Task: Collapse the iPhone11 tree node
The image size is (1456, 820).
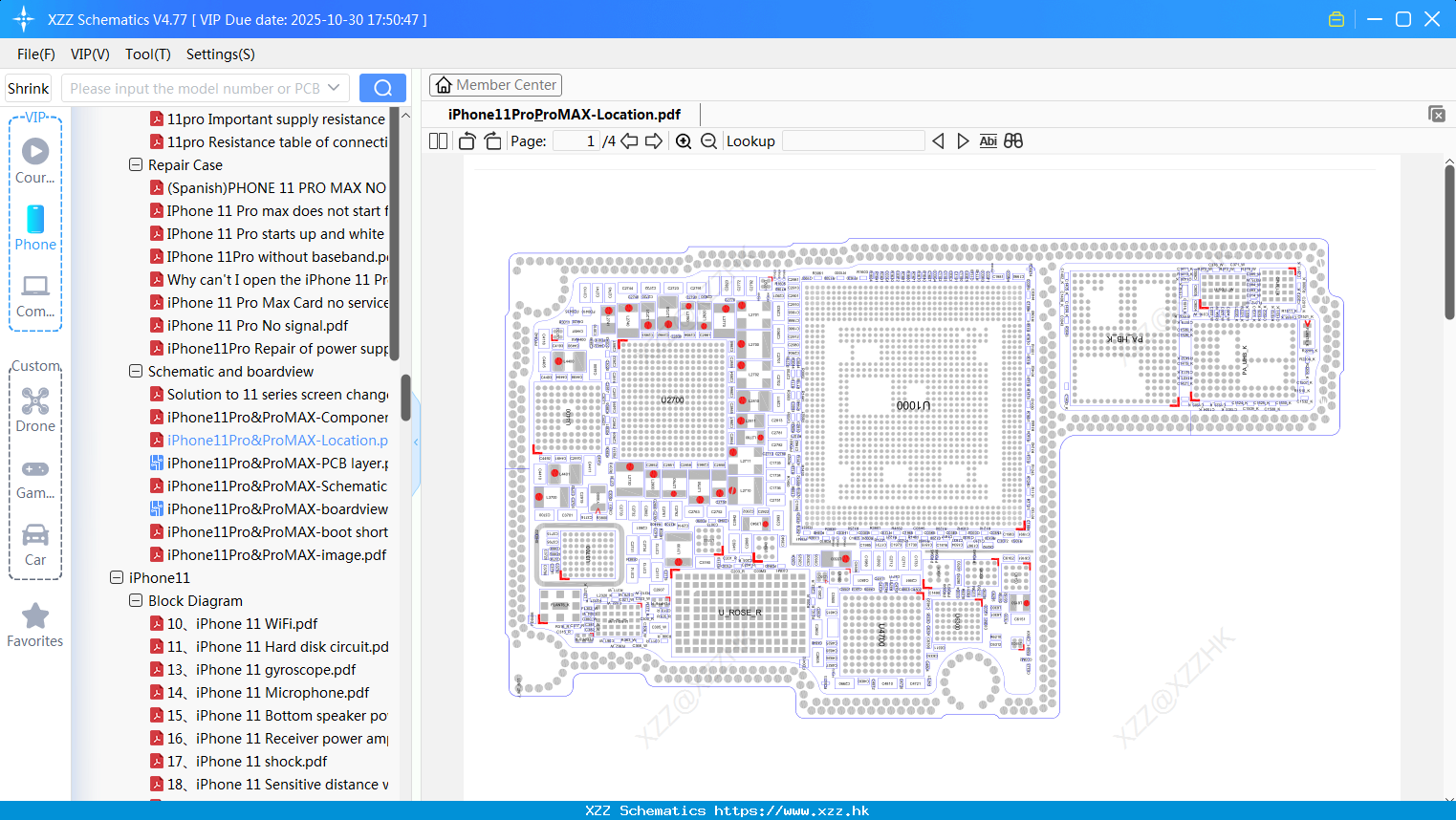Action: (x=117, y=577)
